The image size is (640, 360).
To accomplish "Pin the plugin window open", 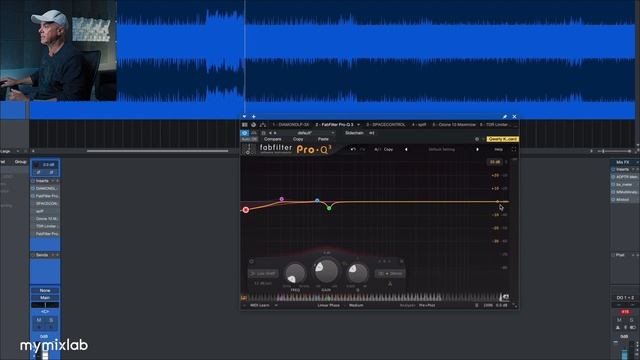I will point(505,117).
